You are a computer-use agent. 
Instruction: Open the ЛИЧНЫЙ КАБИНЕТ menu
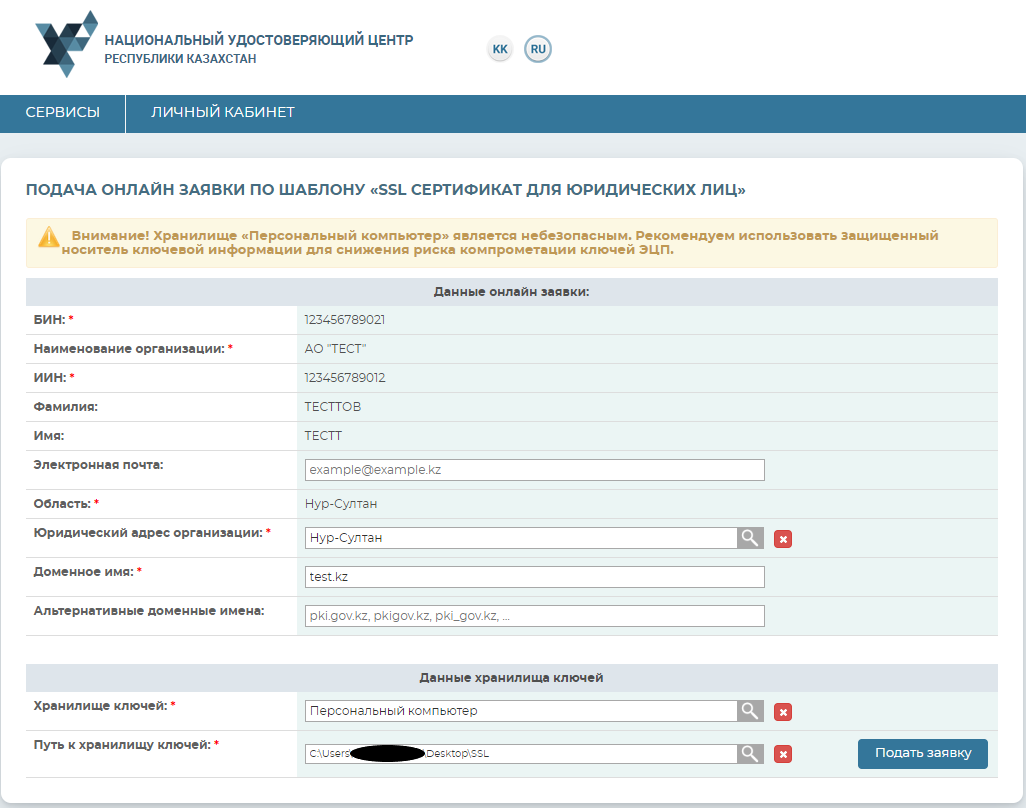pyautogui.click(x=222, y=113)
